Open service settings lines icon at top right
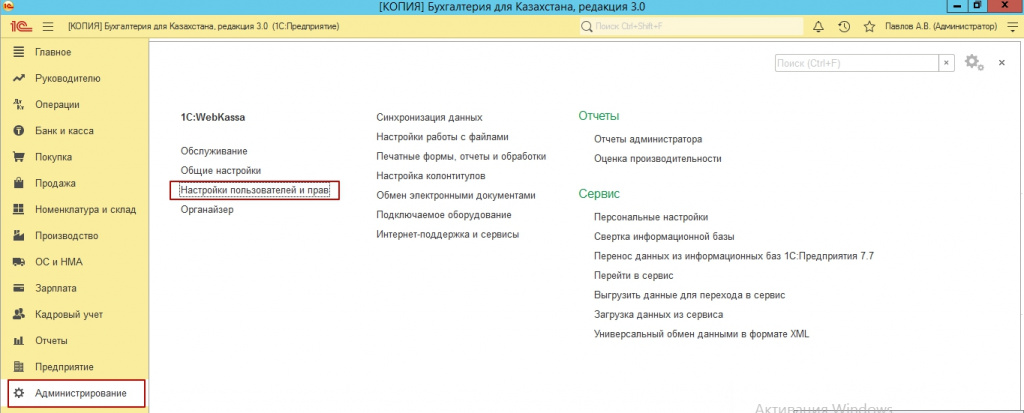This screenshot has height=413, width=1024. click(x=1012, y=27)
